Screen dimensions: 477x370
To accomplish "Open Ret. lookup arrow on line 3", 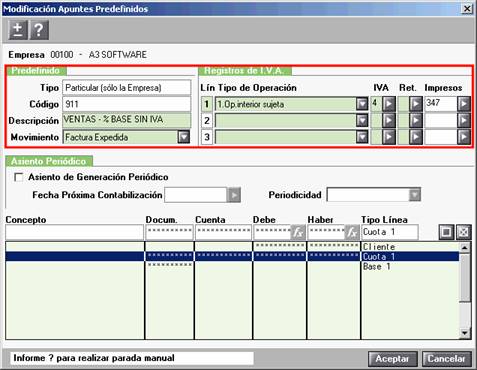I will pos(416,137).
